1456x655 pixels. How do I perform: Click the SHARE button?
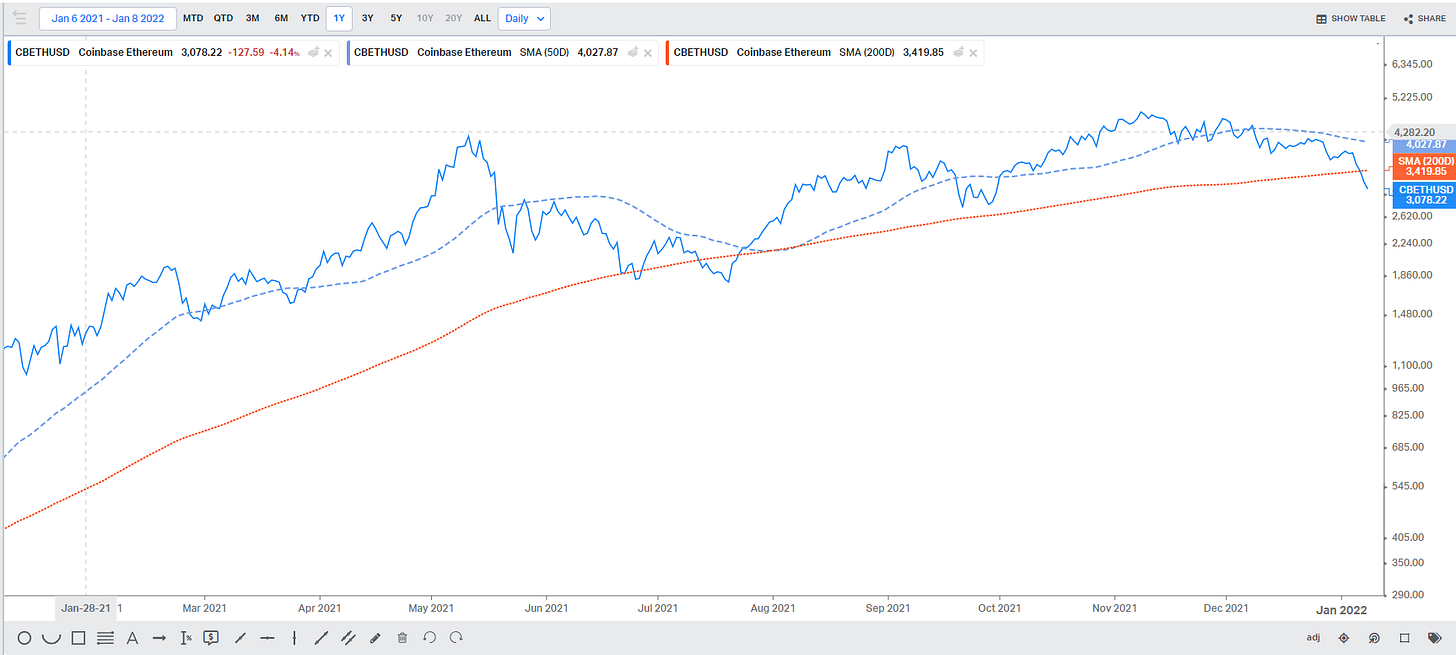[1425, 18]
